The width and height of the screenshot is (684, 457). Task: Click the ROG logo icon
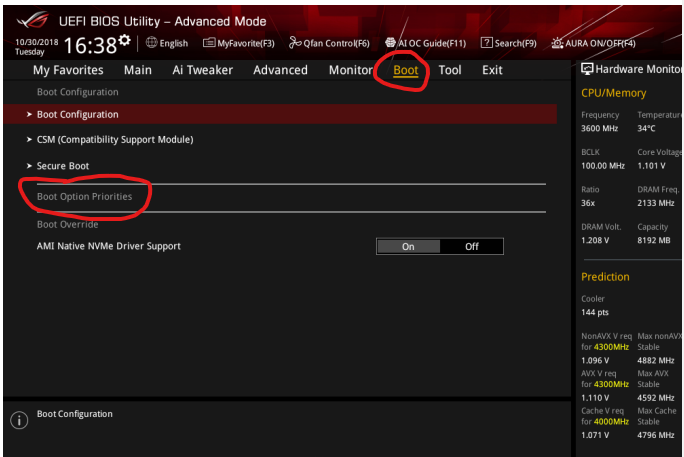tap(33, 20)
